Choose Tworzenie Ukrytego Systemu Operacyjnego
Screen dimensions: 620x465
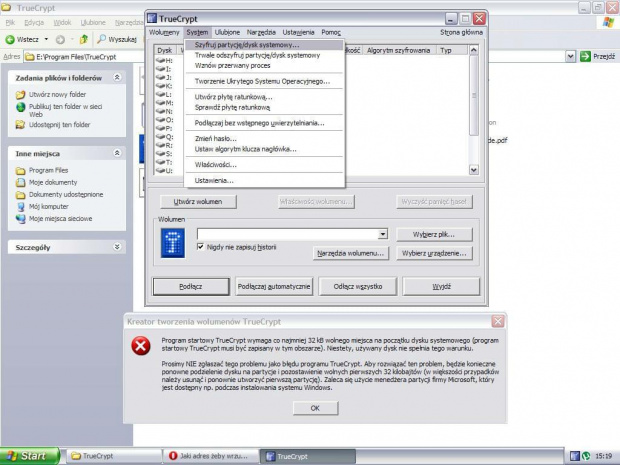(x=265, y=81)
